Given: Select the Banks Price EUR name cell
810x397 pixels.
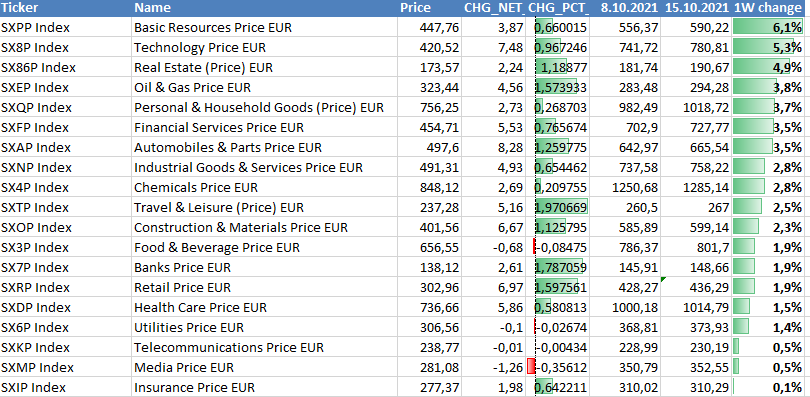Looking at the screenshot, I should tap(264, 267).
